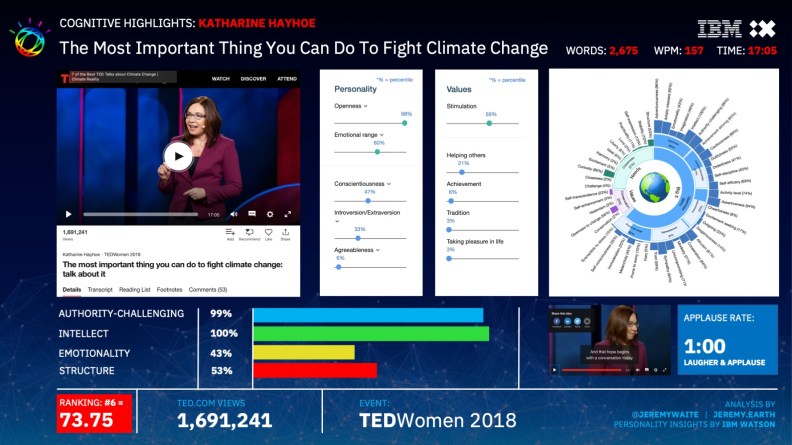The width and height of the screenshot is (792, 445).
Task: Open video settings gear in main player
Action: pyautogui.click(x=270, y=214)
